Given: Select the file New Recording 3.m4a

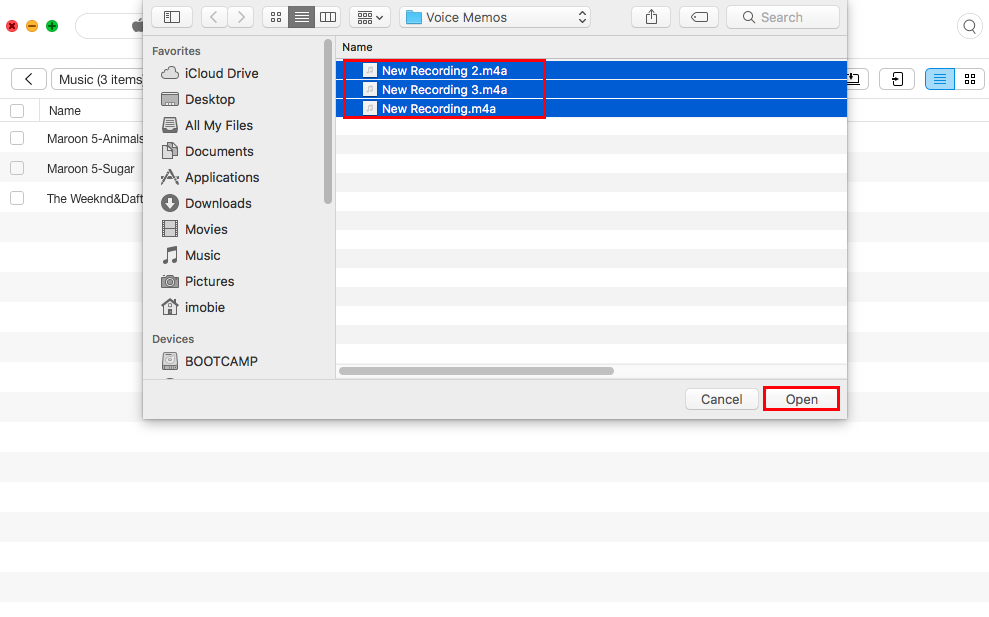Looking at the screenshot, I should coord(591,89).
